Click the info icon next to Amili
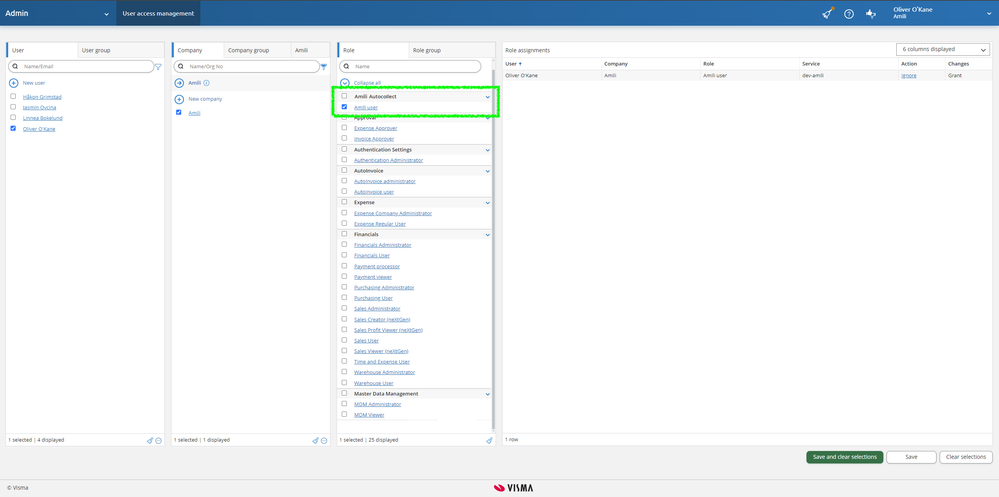This screenshot has height=497, width=999. coord(206,83)
